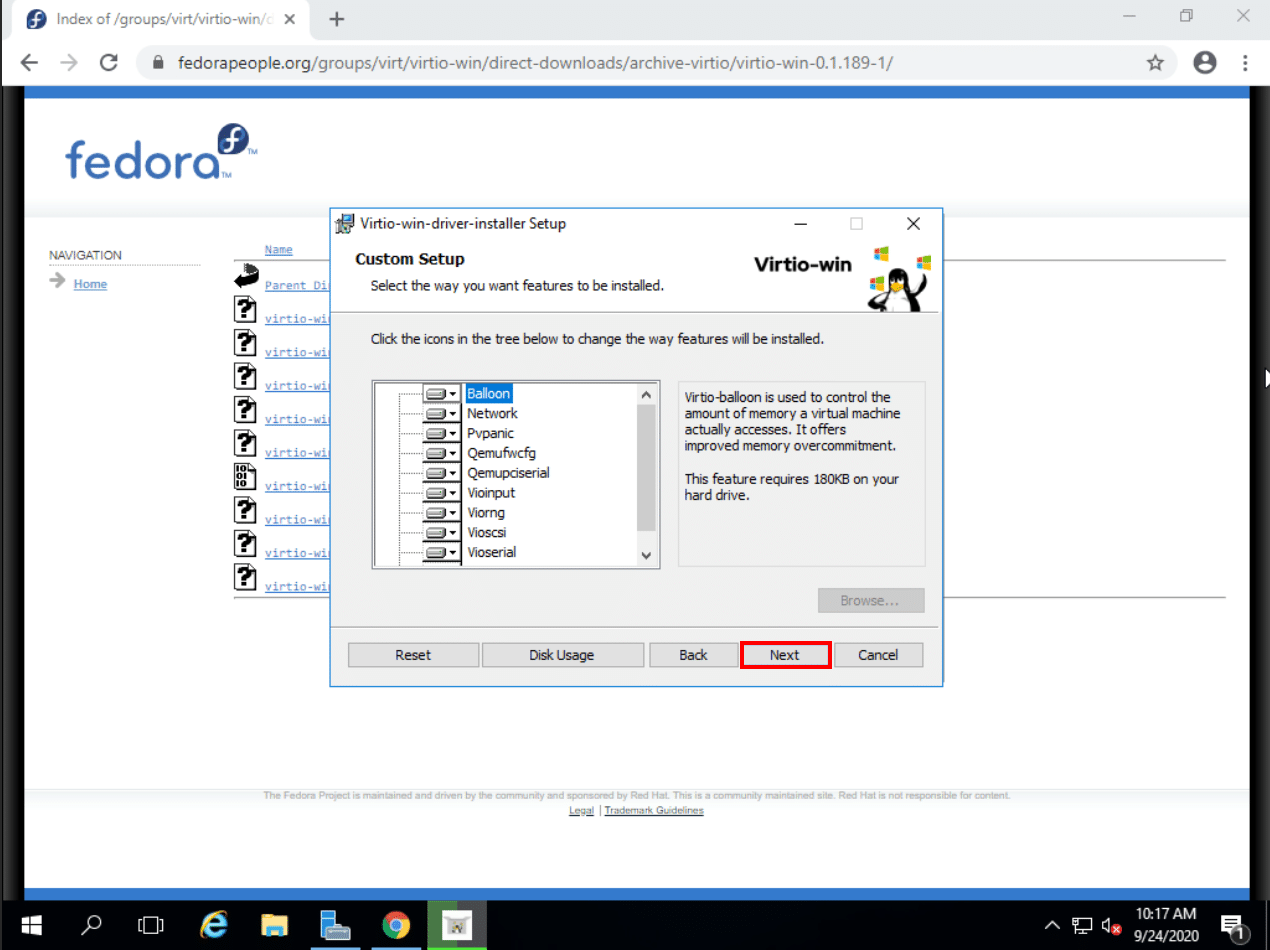Select the Vioscsi feature label
The height and width of the screenshot is (950, 1270).
tap(486, 533)
